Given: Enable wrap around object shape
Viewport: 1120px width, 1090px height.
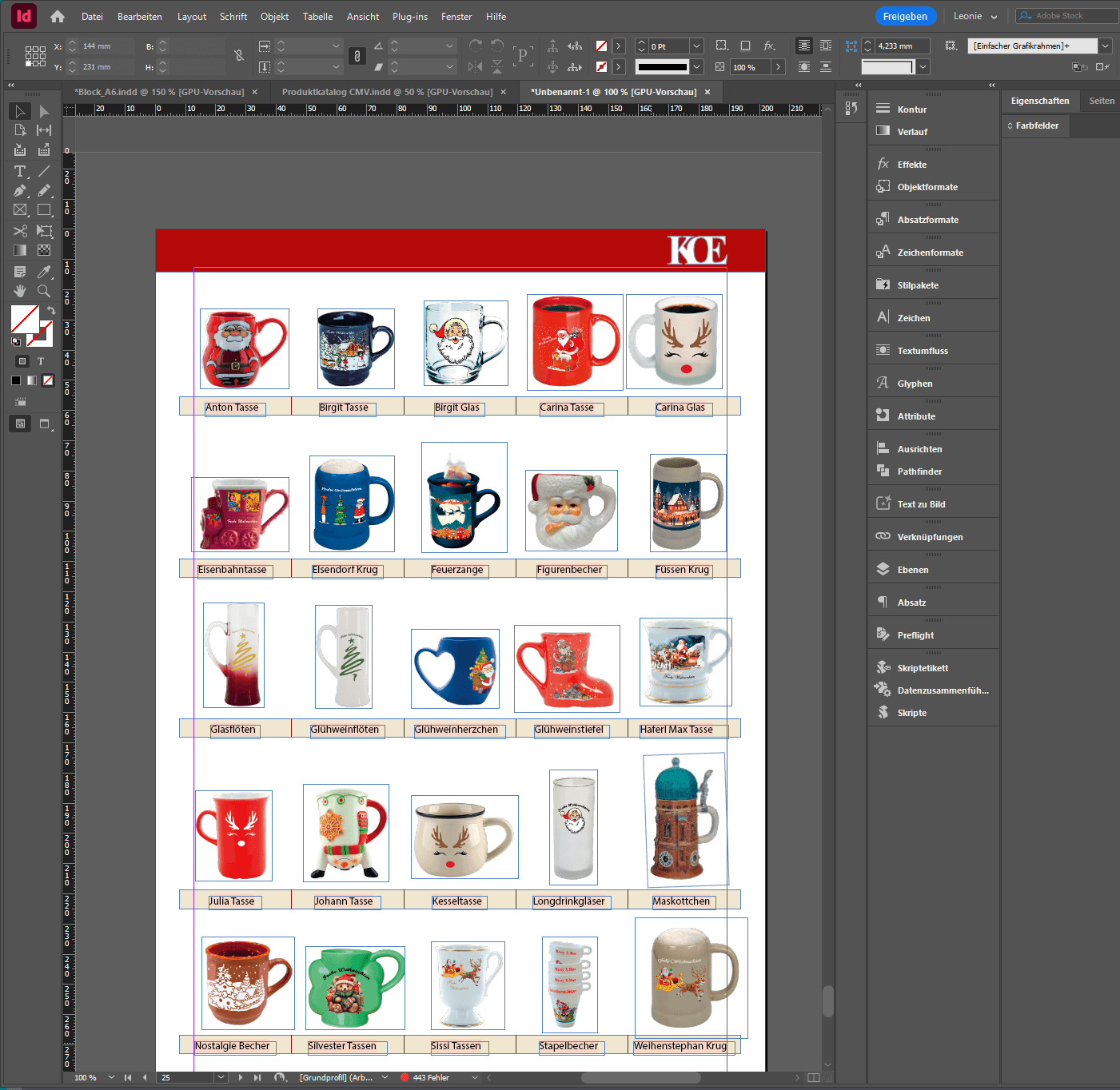Looking at the screenshot, I should tap(804, 67).
